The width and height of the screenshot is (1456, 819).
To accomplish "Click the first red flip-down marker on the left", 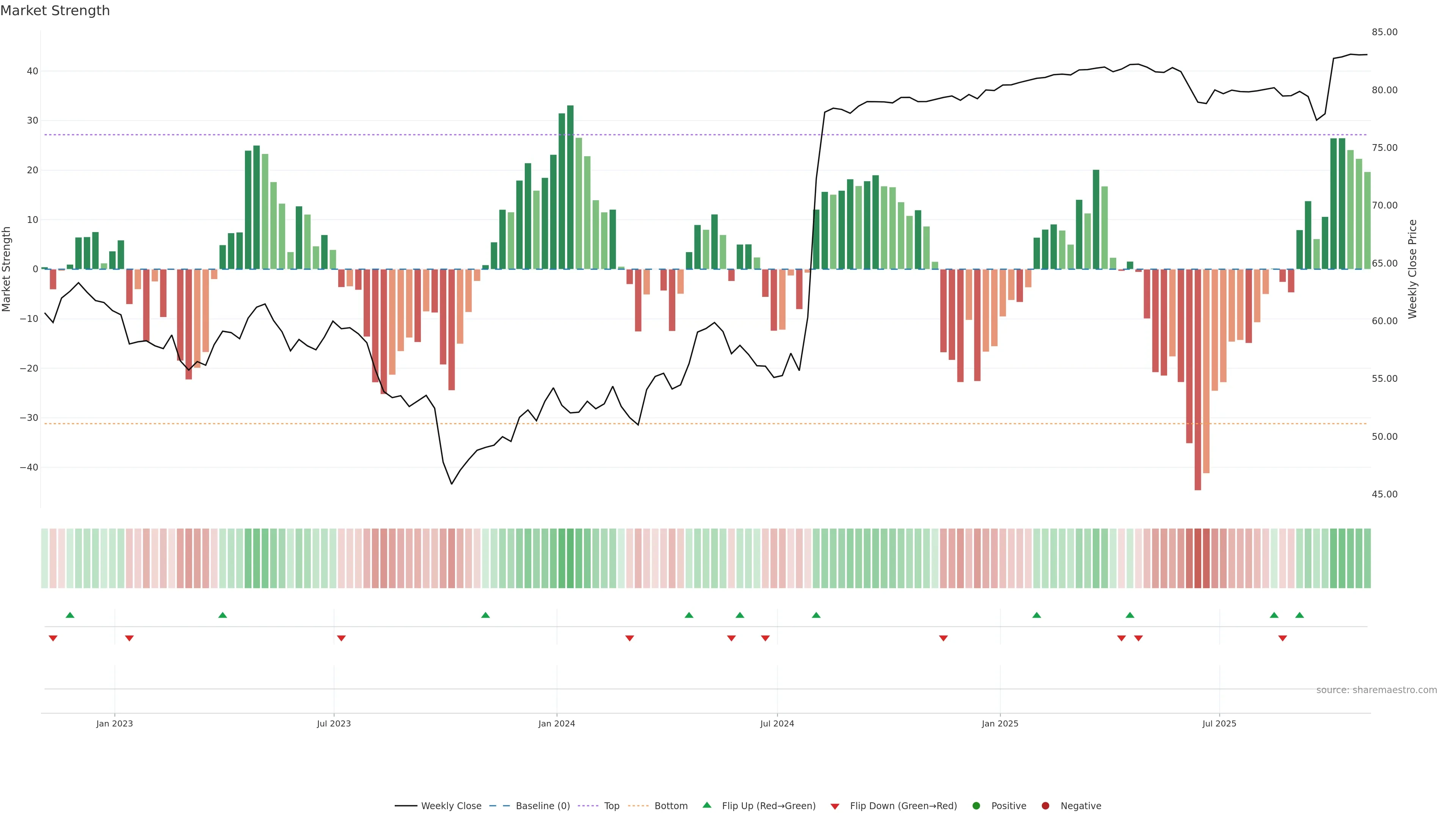I will (53, 638).
